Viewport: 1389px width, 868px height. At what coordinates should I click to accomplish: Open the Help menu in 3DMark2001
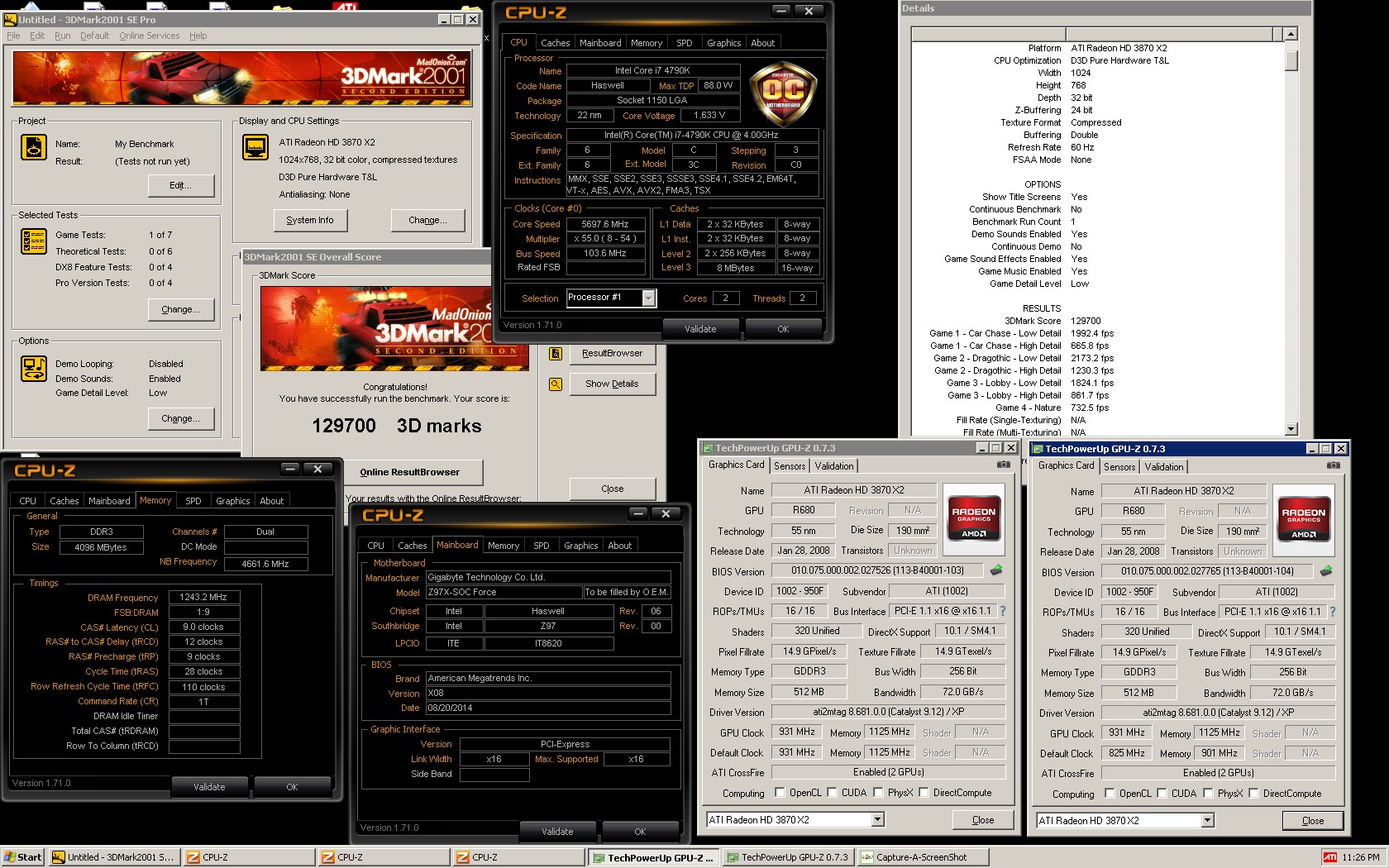pyautogui.click(x=198, y=36)
